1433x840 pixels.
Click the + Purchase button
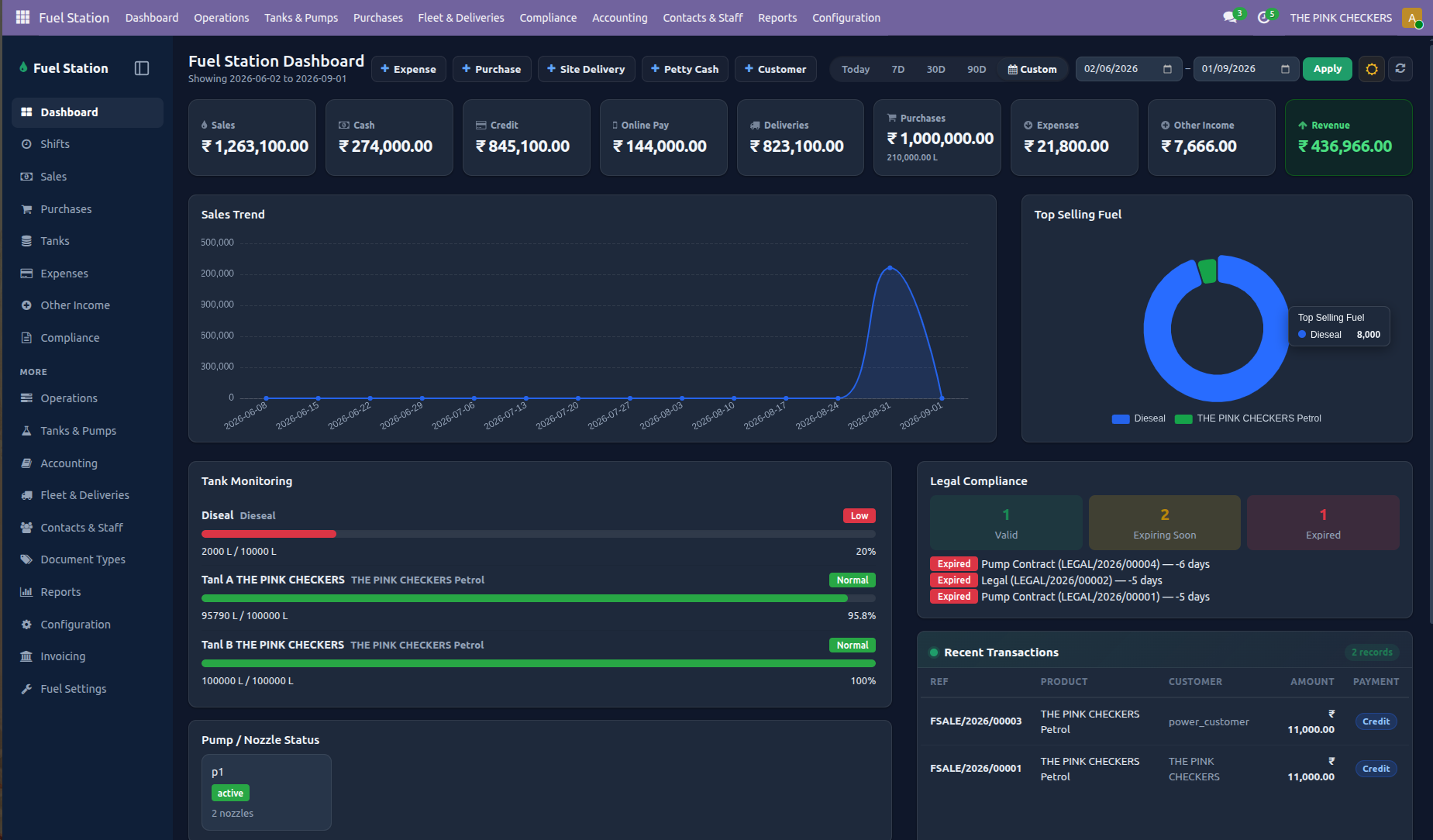click(492, 69)
